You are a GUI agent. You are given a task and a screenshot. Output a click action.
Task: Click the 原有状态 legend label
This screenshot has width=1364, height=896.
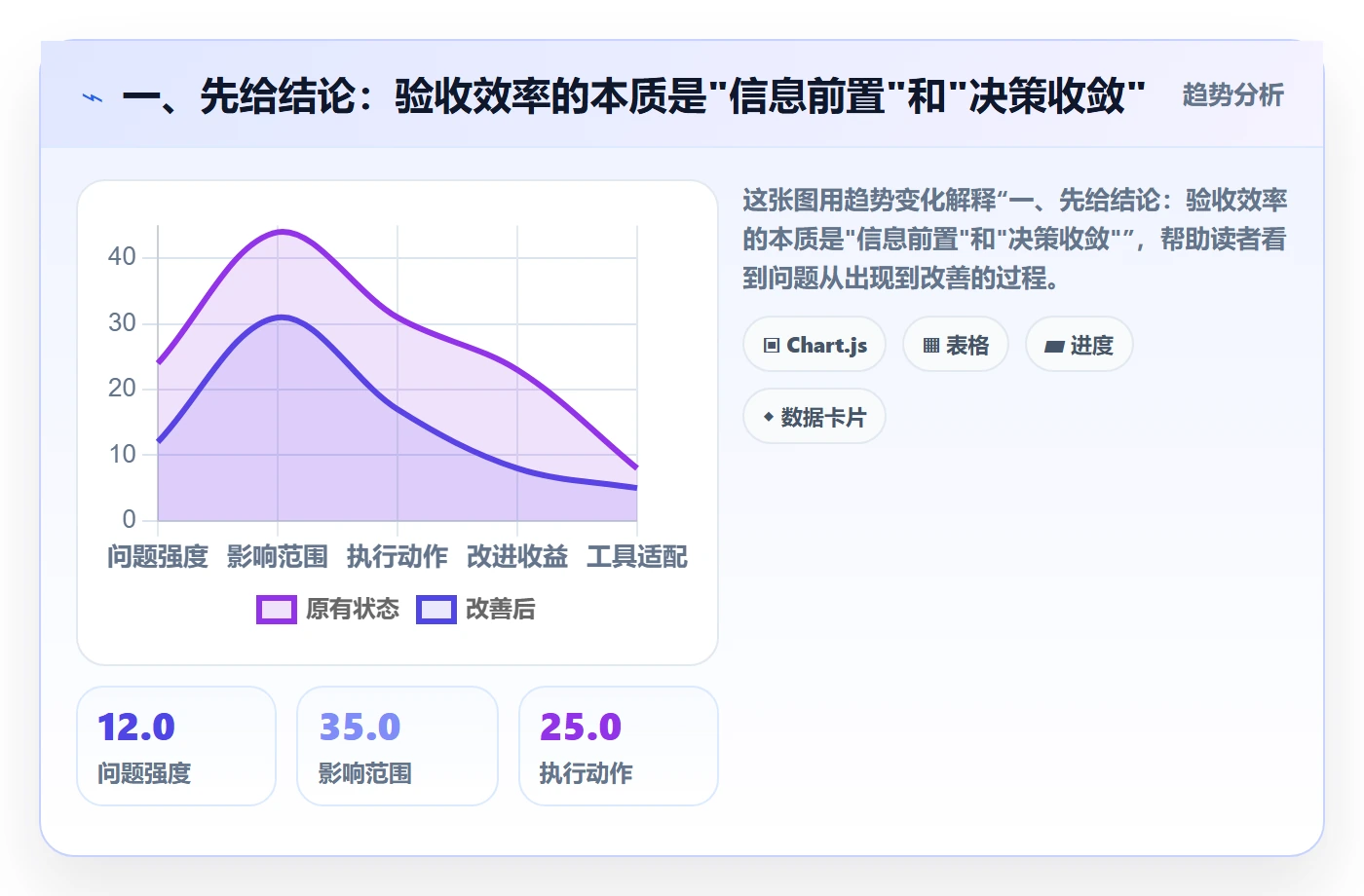353,610
